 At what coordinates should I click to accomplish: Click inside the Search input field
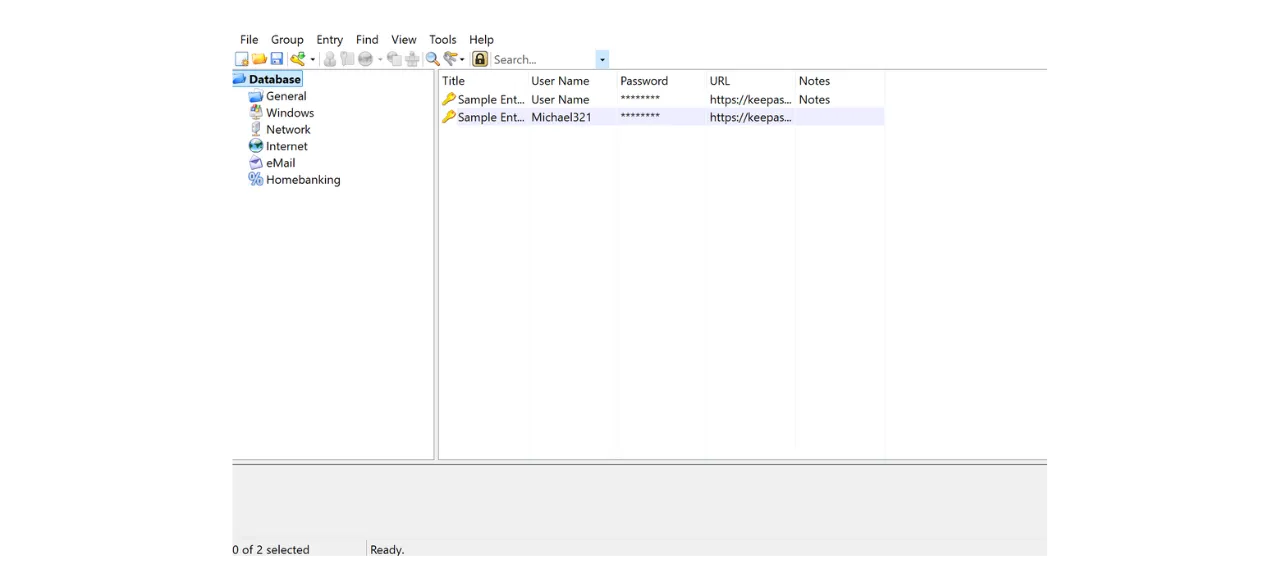[540, 59]
